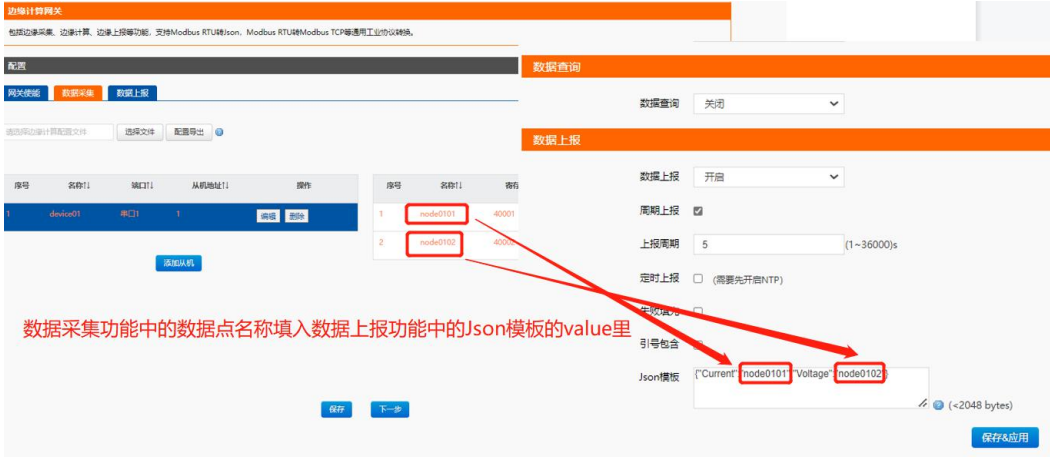Open the 数据上报 dropdown set to 开启
1050x457 pixels.
pyautogui.click(x=769, y=177)
